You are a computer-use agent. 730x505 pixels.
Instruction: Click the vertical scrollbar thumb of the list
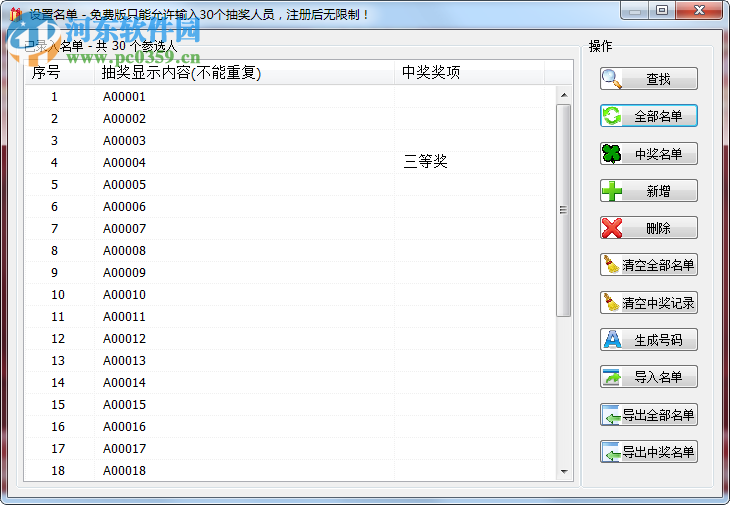click(564, 210)
